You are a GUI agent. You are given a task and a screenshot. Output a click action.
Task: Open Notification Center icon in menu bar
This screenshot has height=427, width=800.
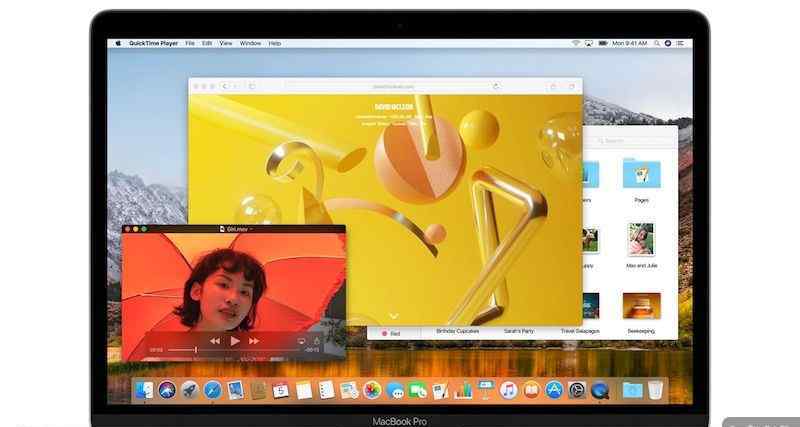pyautogui.click(x=680, y=43)
